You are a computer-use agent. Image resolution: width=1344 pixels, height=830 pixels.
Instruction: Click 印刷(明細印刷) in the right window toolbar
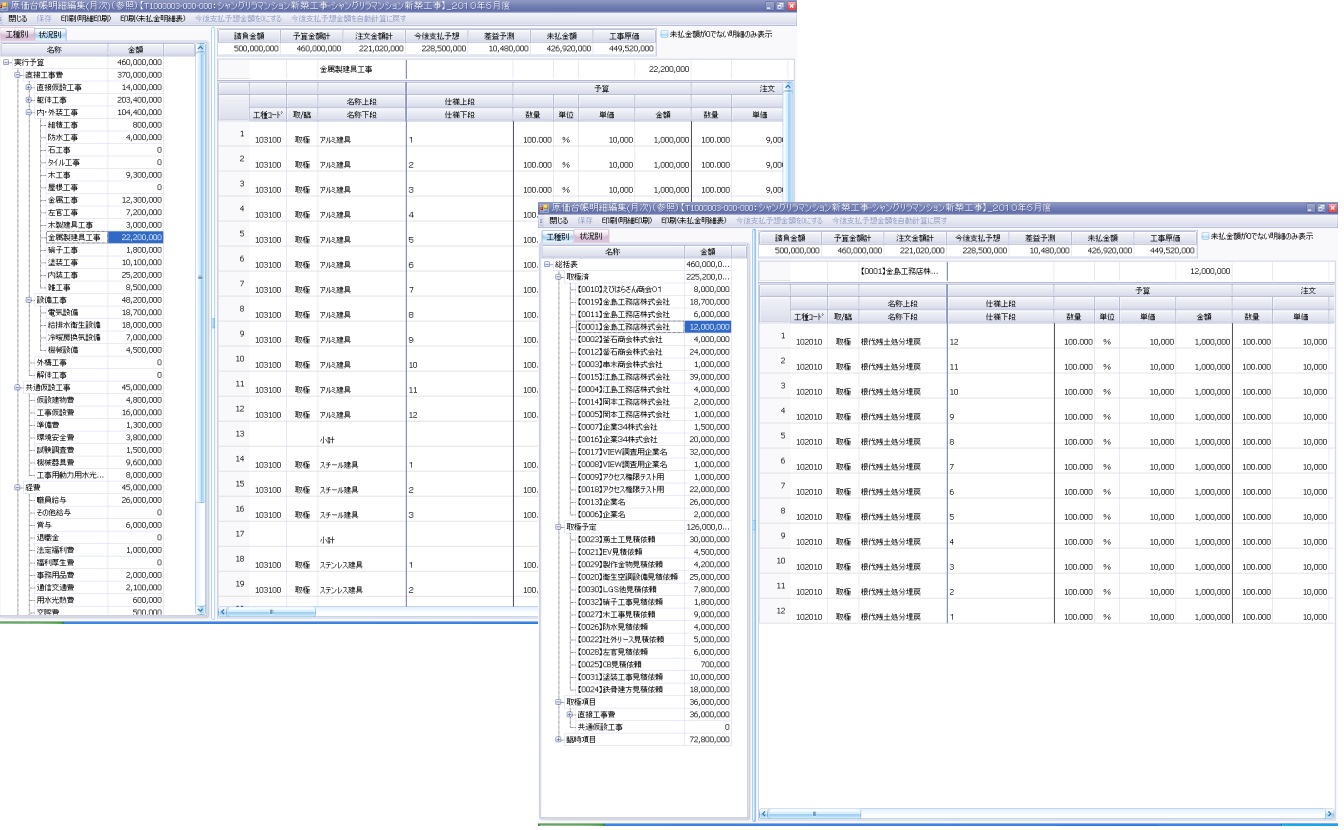coord(629,221)
